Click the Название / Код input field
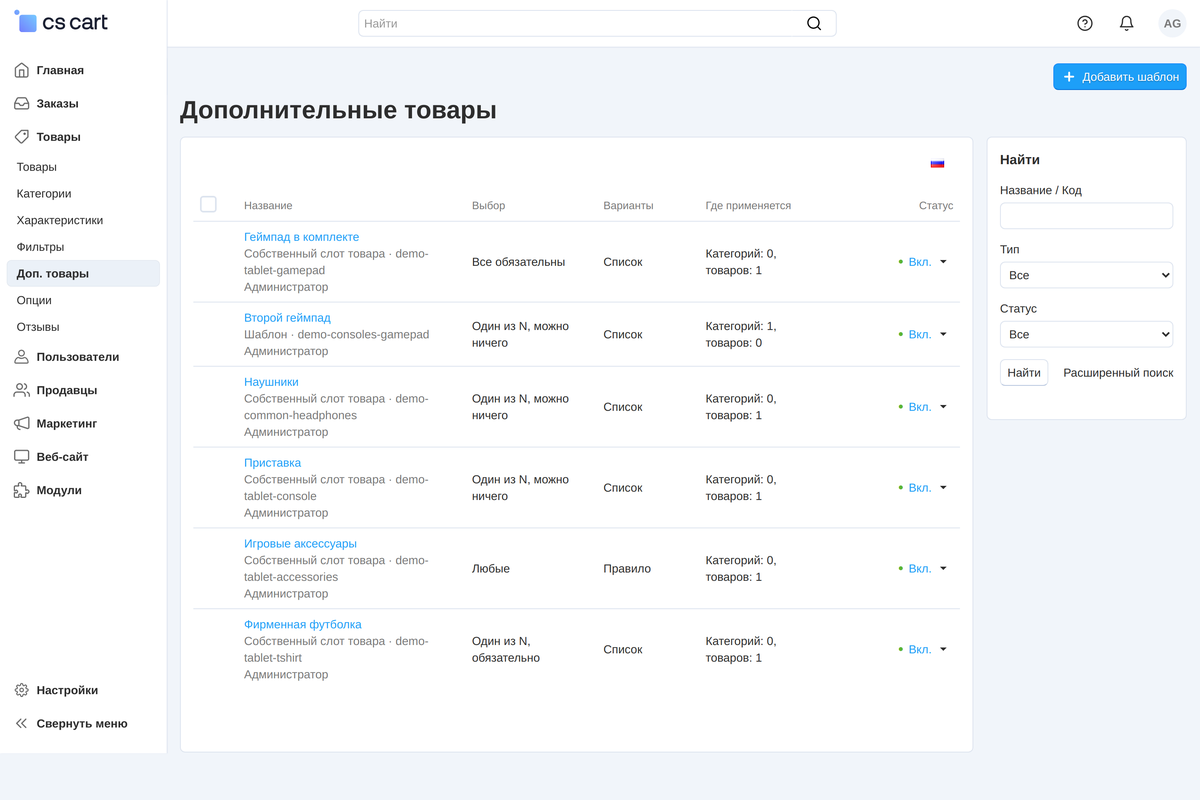 point(1086,216)
